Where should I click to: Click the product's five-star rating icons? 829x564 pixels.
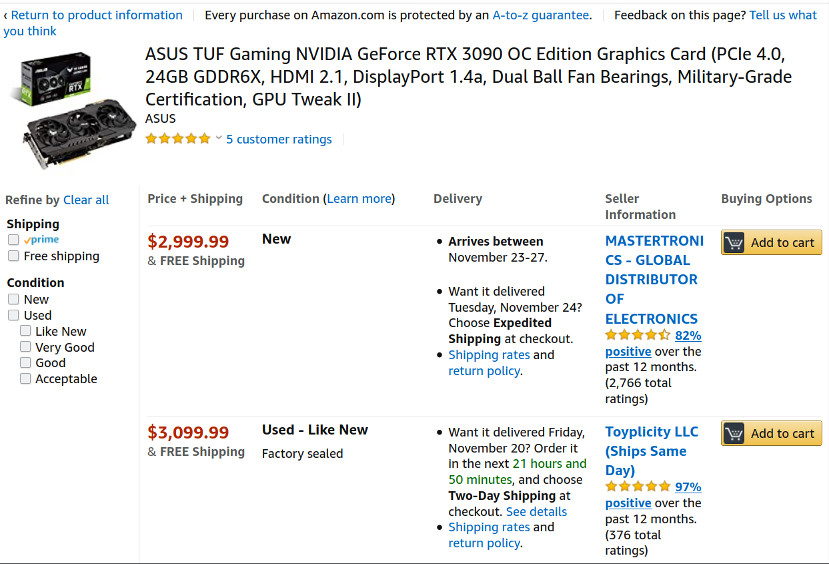point(178,139)
